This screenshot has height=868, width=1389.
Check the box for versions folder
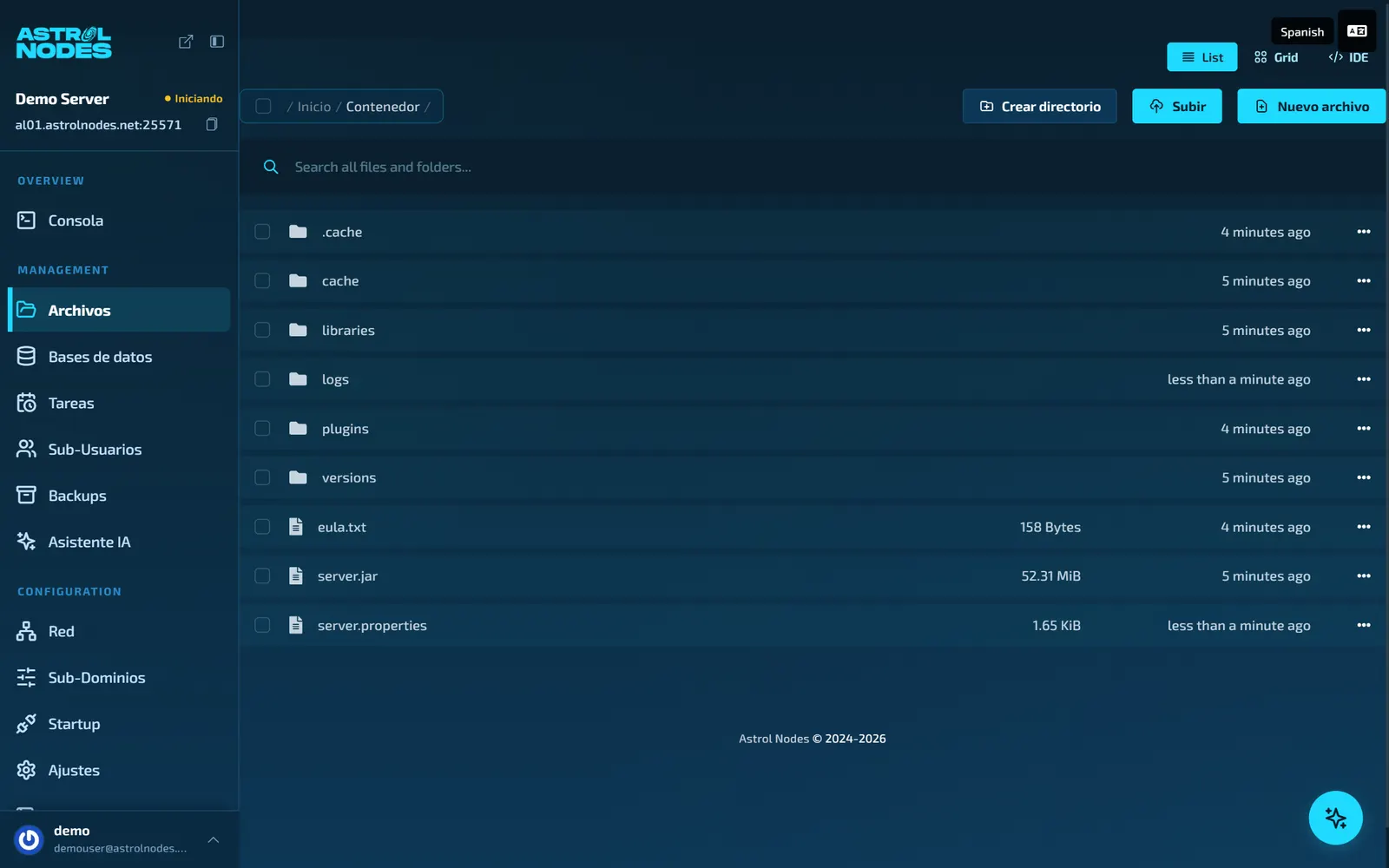point(262,477)
